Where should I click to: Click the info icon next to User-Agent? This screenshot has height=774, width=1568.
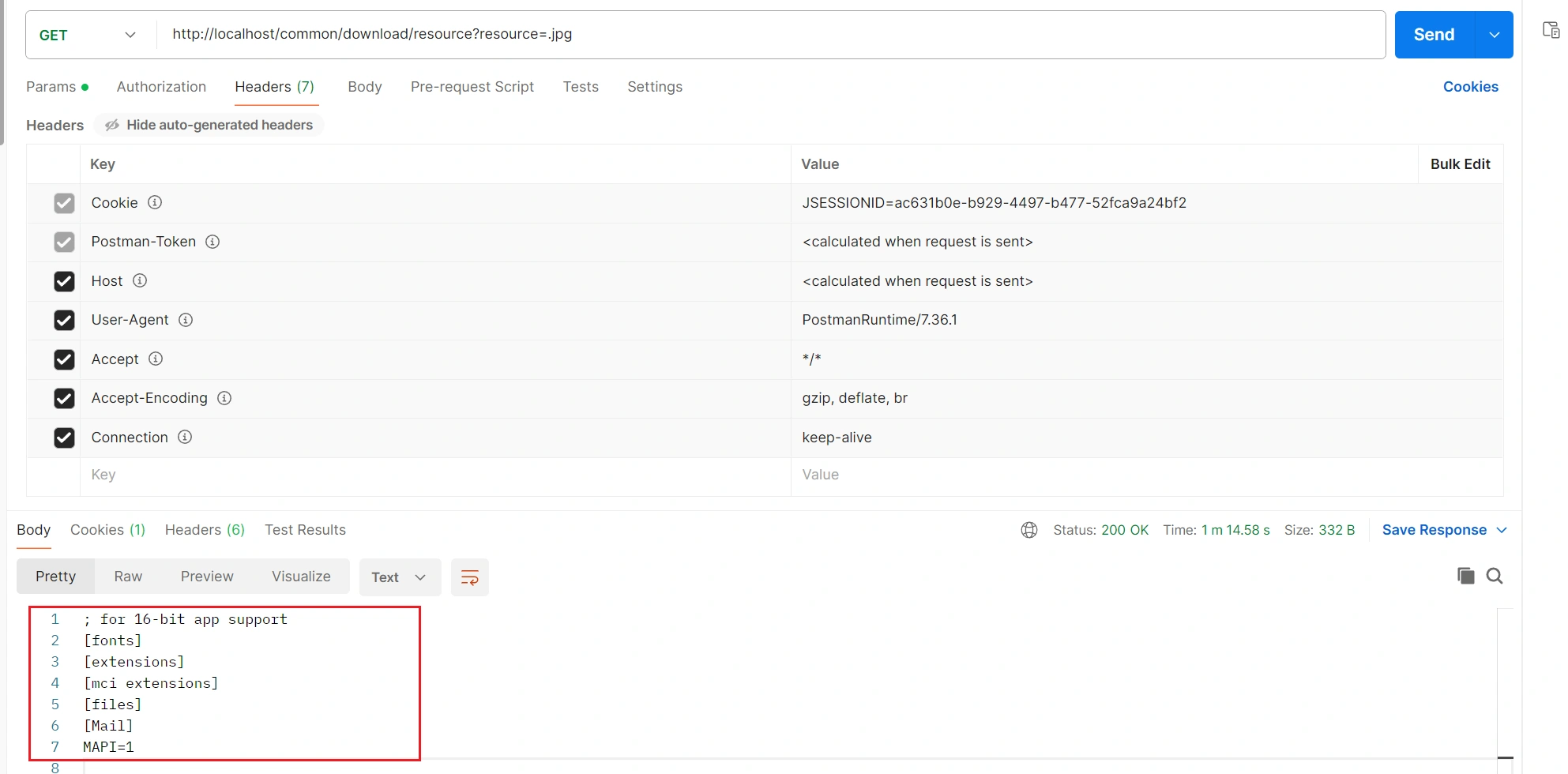(186, 320)
